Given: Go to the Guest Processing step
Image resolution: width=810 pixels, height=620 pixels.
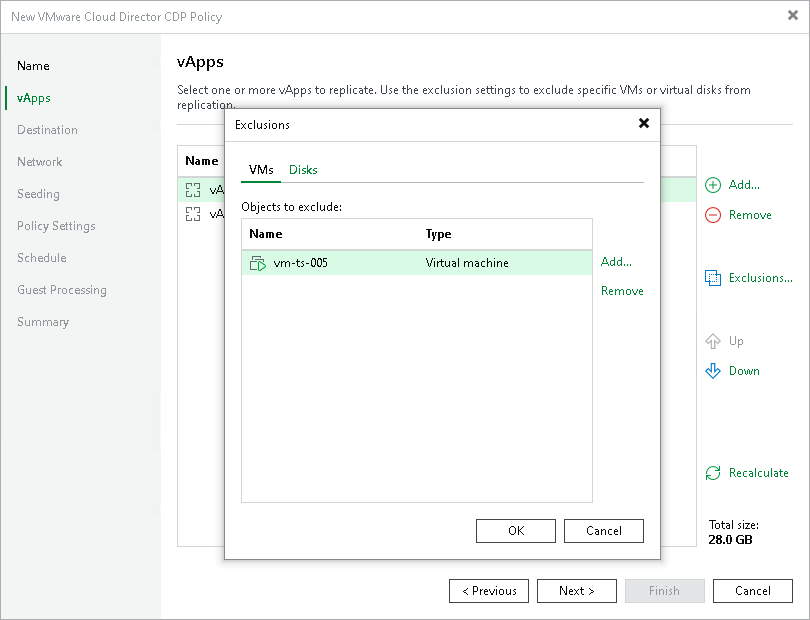Looking at the screenshot, I should pos(61,290).
